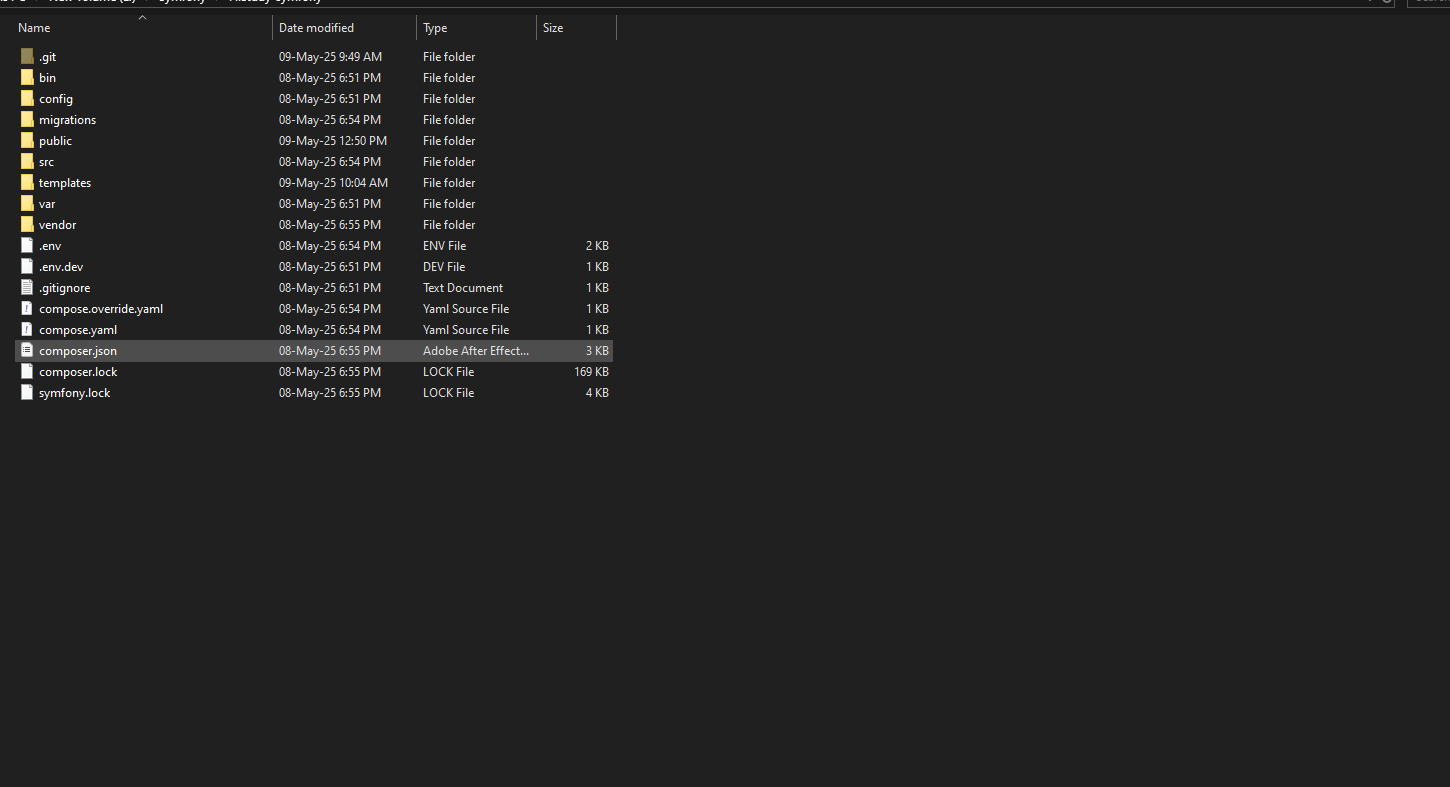Click the ENV File type cell
Screen dimensions: 1450x787
[x=444, y=246]
